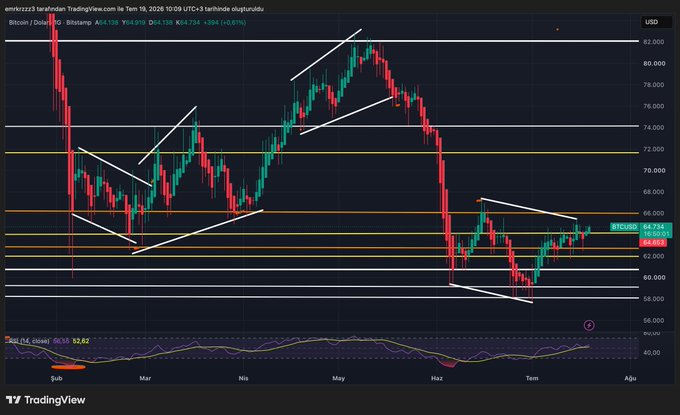Screen dimensions: 680x415
Task: Click the 56.000 price axis label
Action: [654, 320]
